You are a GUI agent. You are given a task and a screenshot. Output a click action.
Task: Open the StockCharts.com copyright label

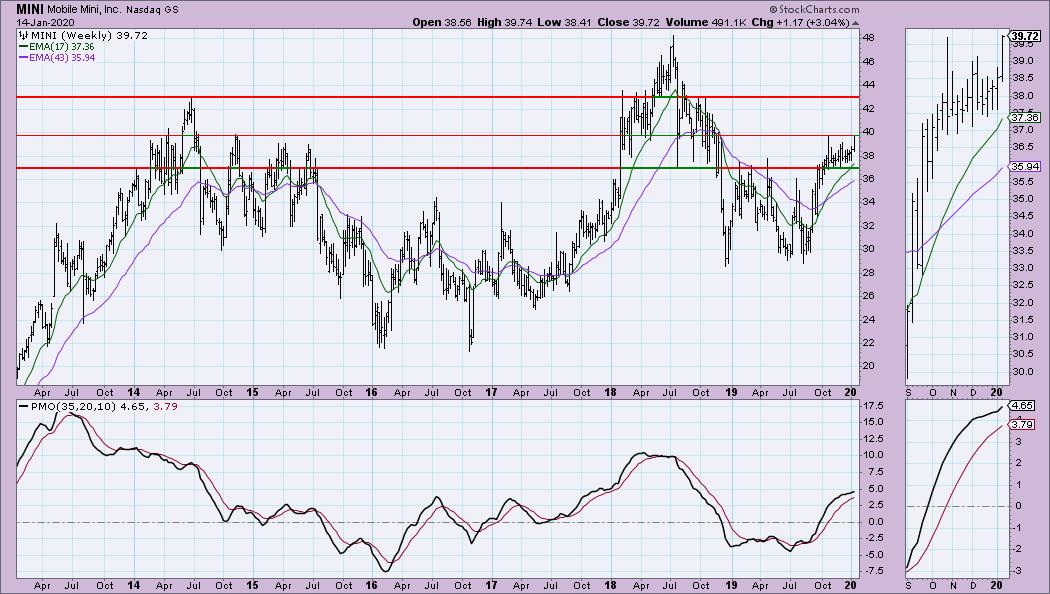point(814,9)
